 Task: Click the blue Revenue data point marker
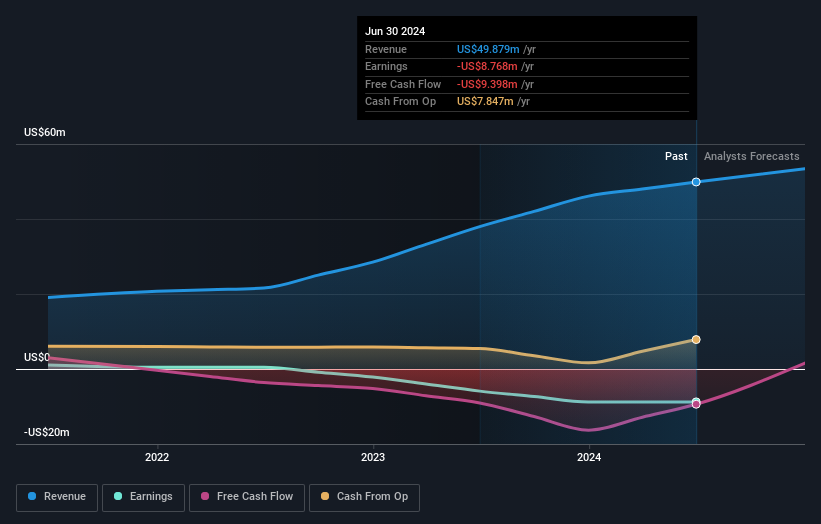696,182
